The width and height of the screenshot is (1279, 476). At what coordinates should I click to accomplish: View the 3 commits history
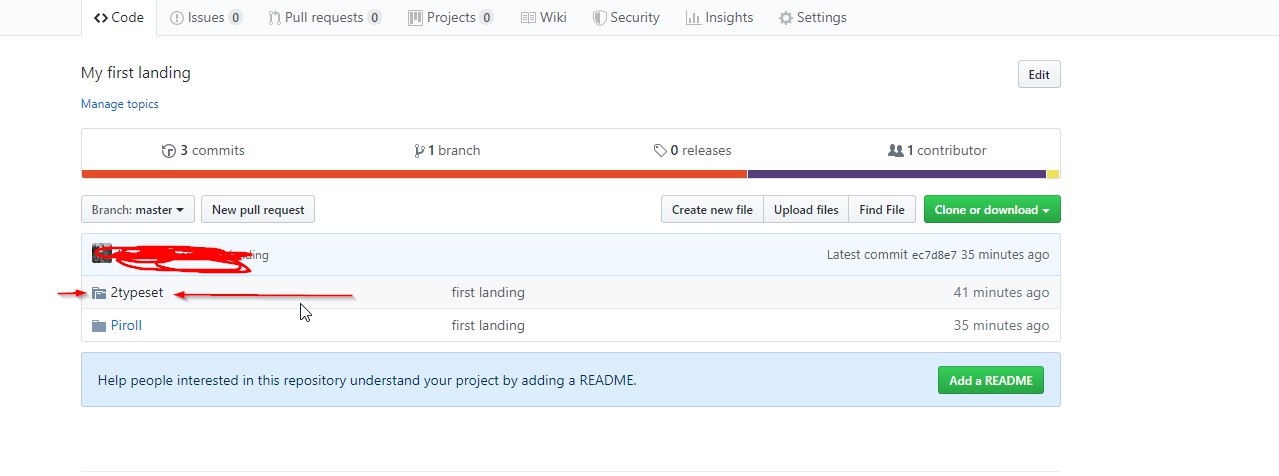pyautogui.click(x=203, y=150)
